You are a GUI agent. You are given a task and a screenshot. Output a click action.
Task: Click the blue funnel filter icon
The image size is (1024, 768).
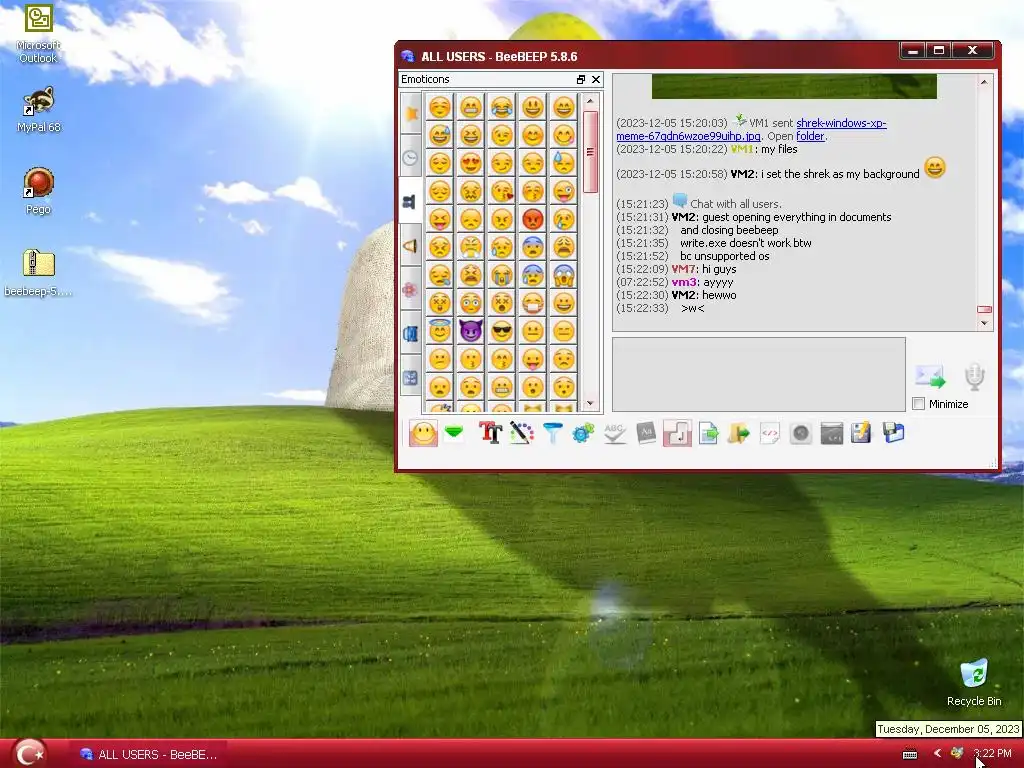click(x=552, y=433)
